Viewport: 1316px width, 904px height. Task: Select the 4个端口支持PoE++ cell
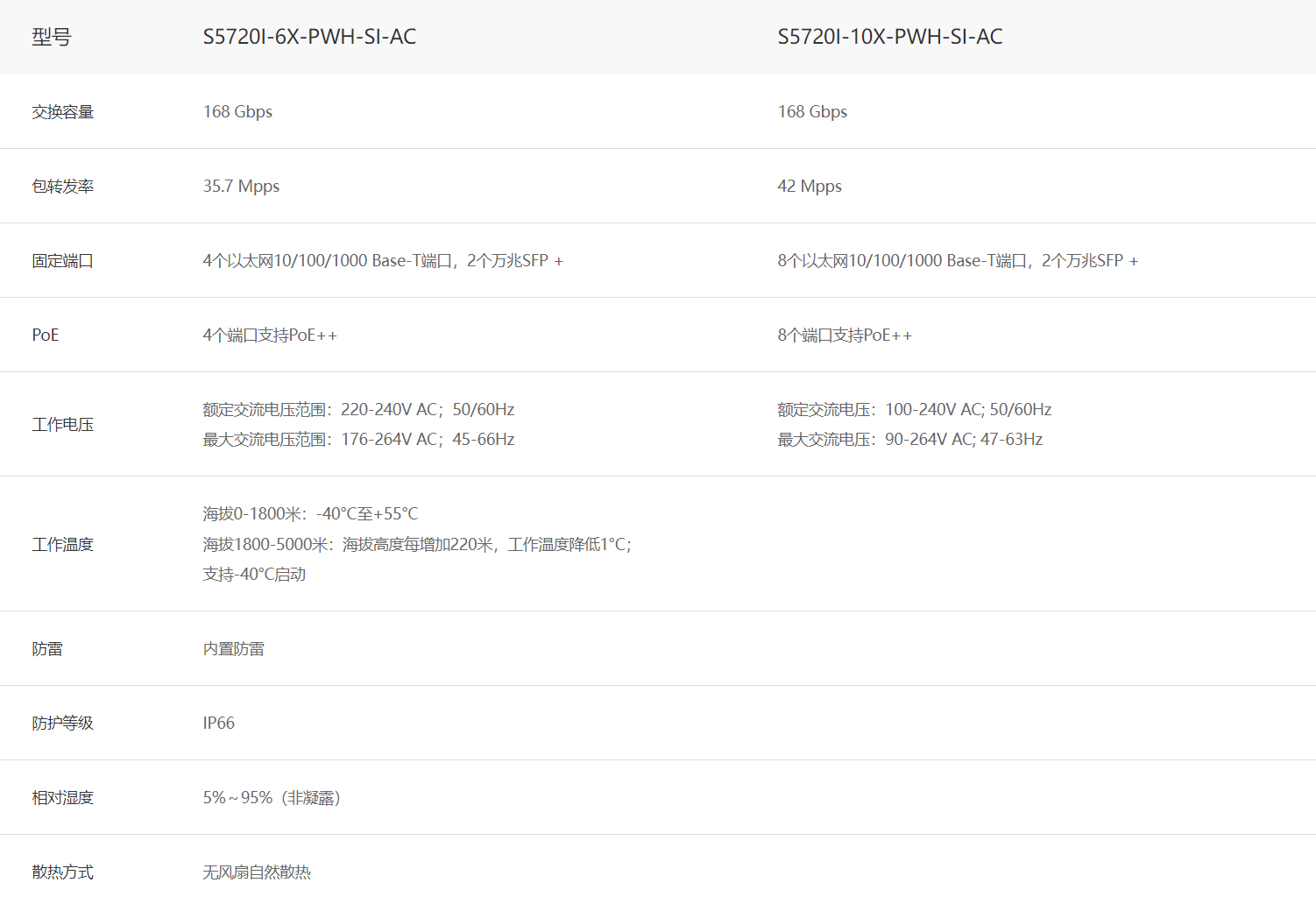coord(269,335)
